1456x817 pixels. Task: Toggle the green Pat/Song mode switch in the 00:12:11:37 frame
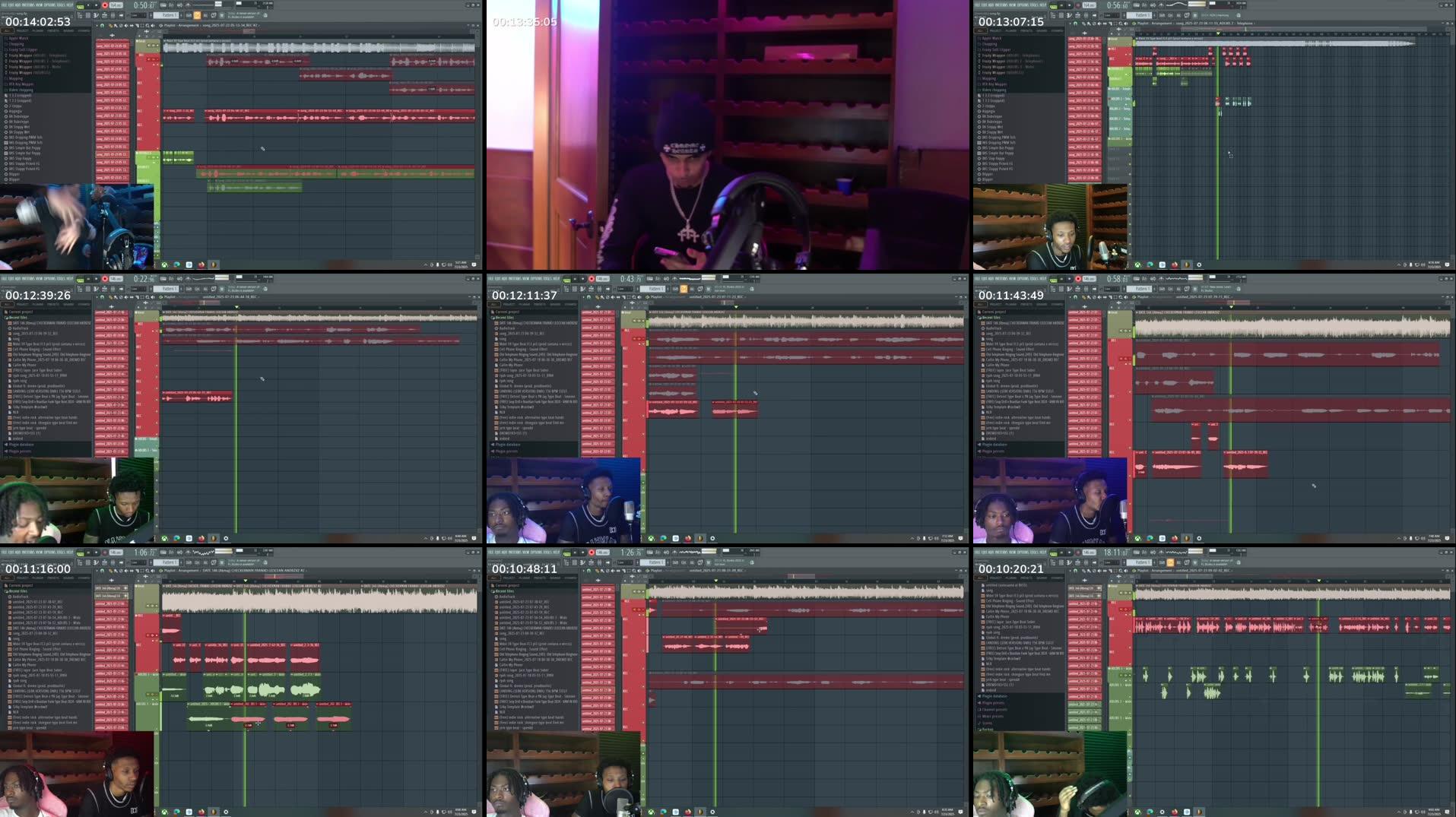coord(566,280)
